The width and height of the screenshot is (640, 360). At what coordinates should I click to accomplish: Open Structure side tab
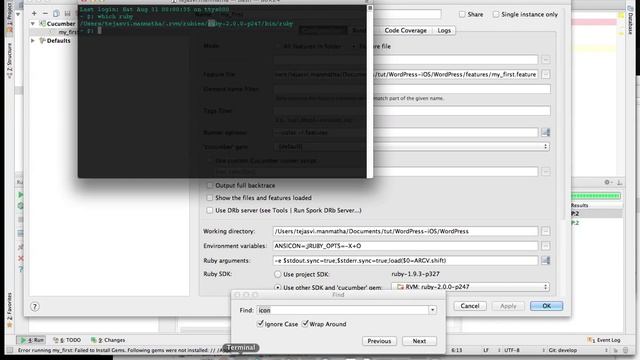(10, 60)
